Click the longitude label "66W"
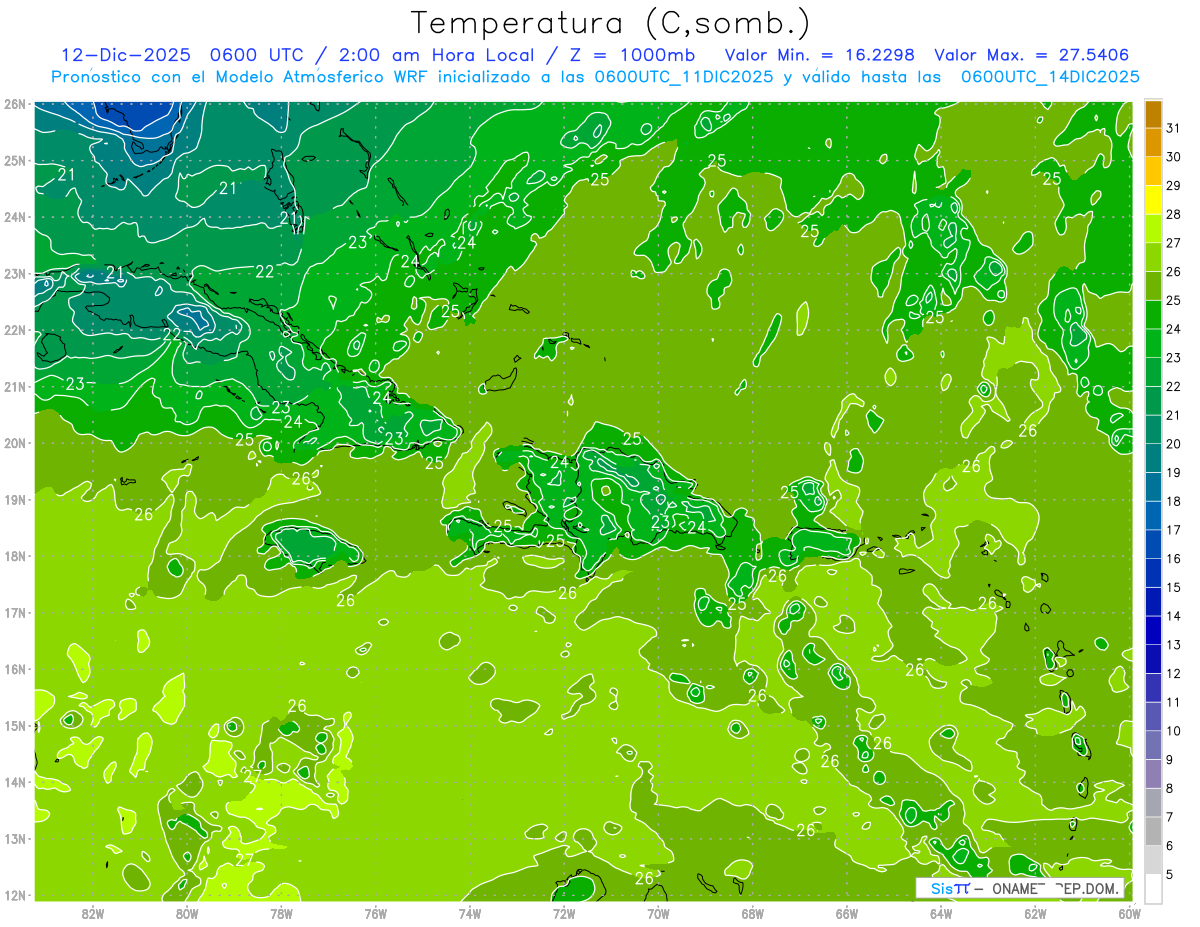Image resolution: width=1200 pixels, height=927 pixels. click(x=847, y=912)
